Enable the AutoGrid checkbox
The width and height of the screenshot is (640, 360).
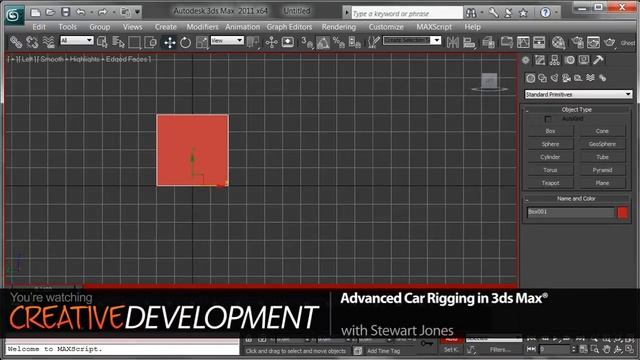click(x=548, y=119)
